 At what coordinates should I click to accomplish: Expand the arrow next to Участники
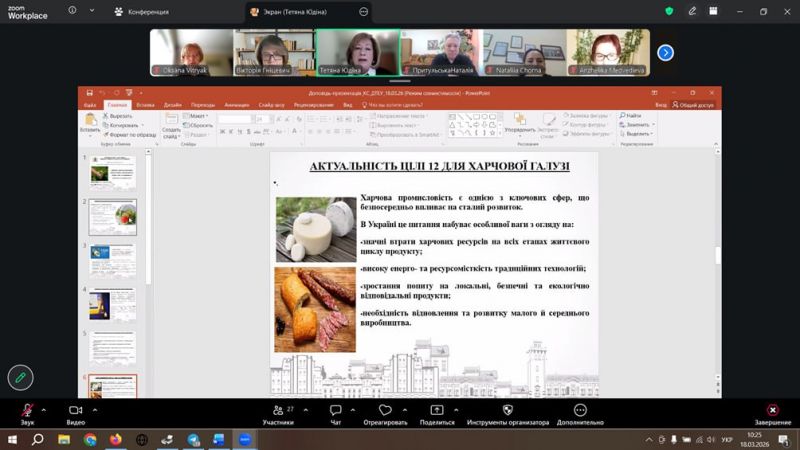point(305,409)
